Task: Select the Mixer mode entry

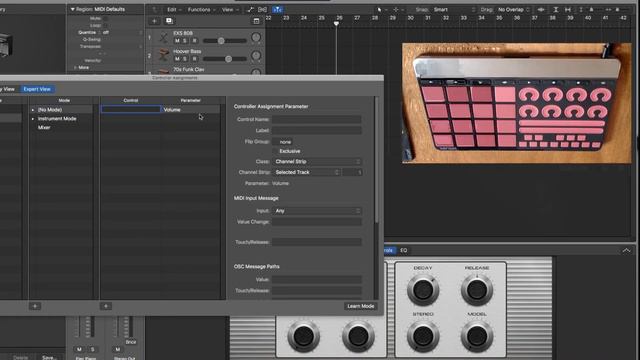Action: coord(44,127)
